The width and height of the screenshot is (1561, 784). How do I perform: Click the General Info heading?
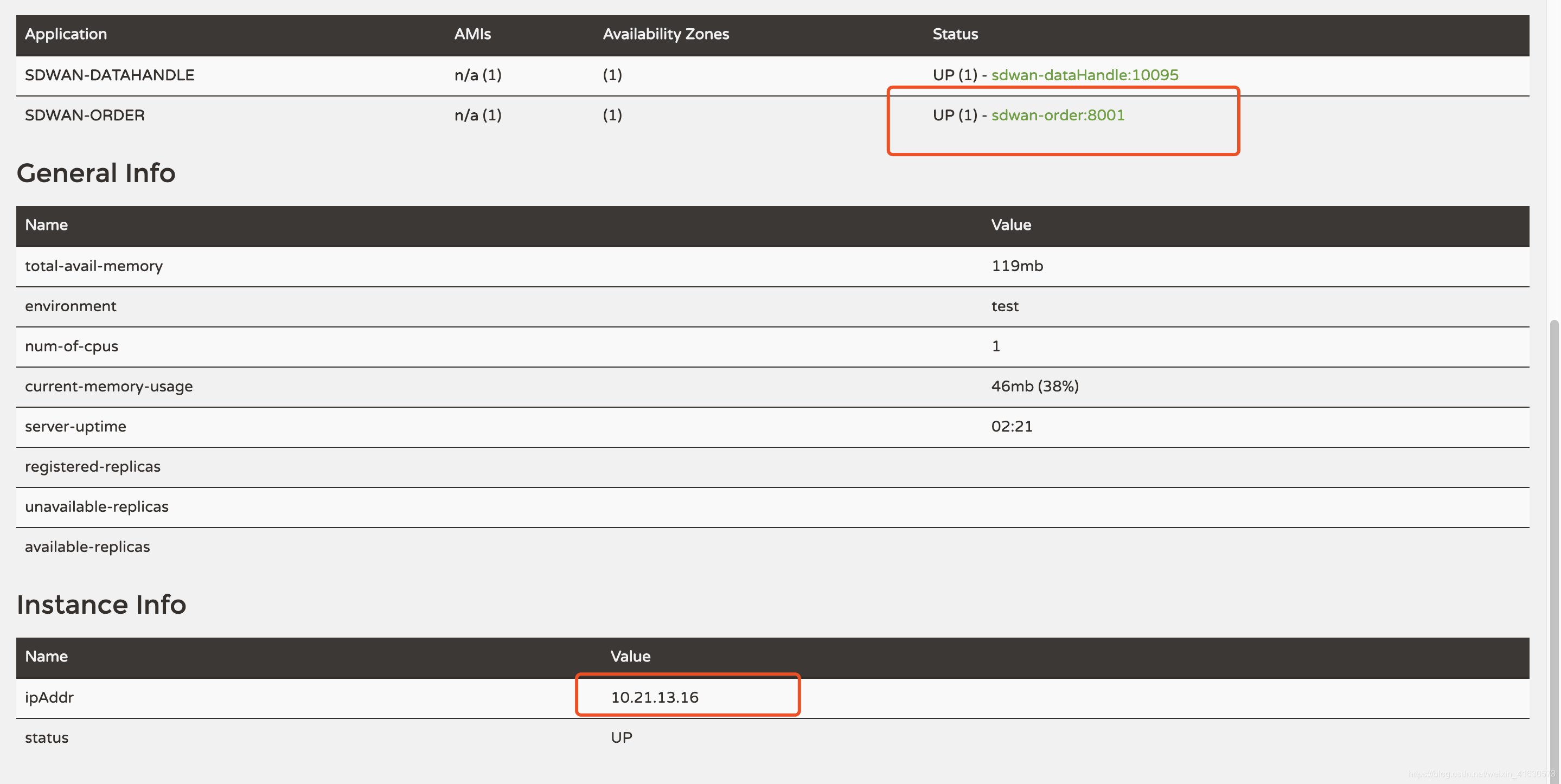click(x=96, y=173)
